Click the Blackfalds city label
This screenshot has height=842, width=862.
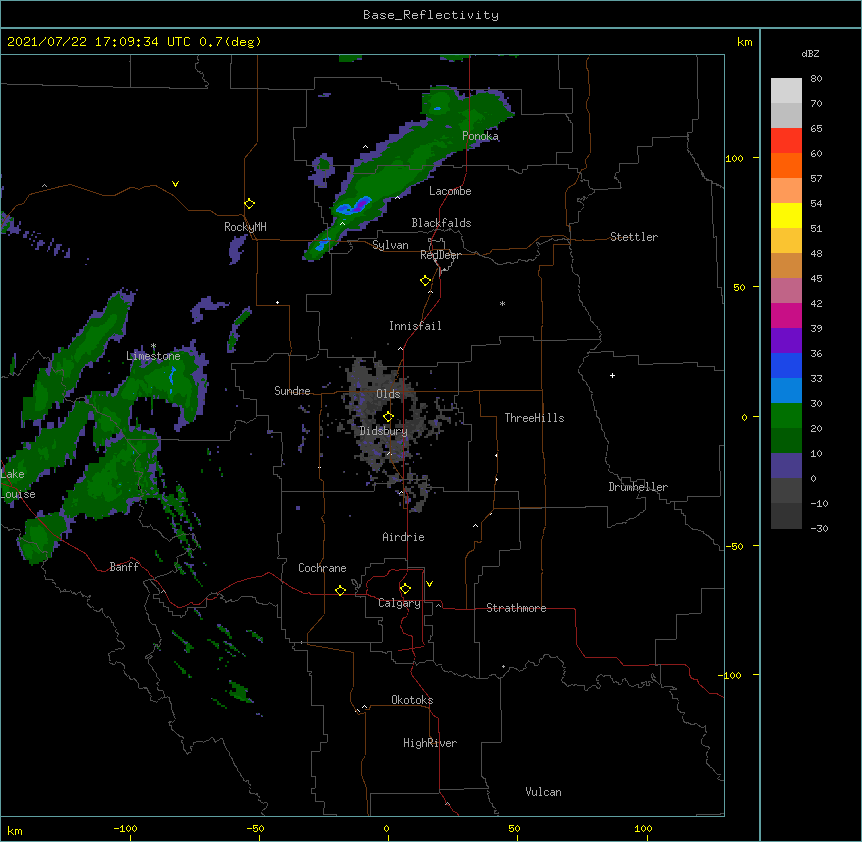(441, 223)
